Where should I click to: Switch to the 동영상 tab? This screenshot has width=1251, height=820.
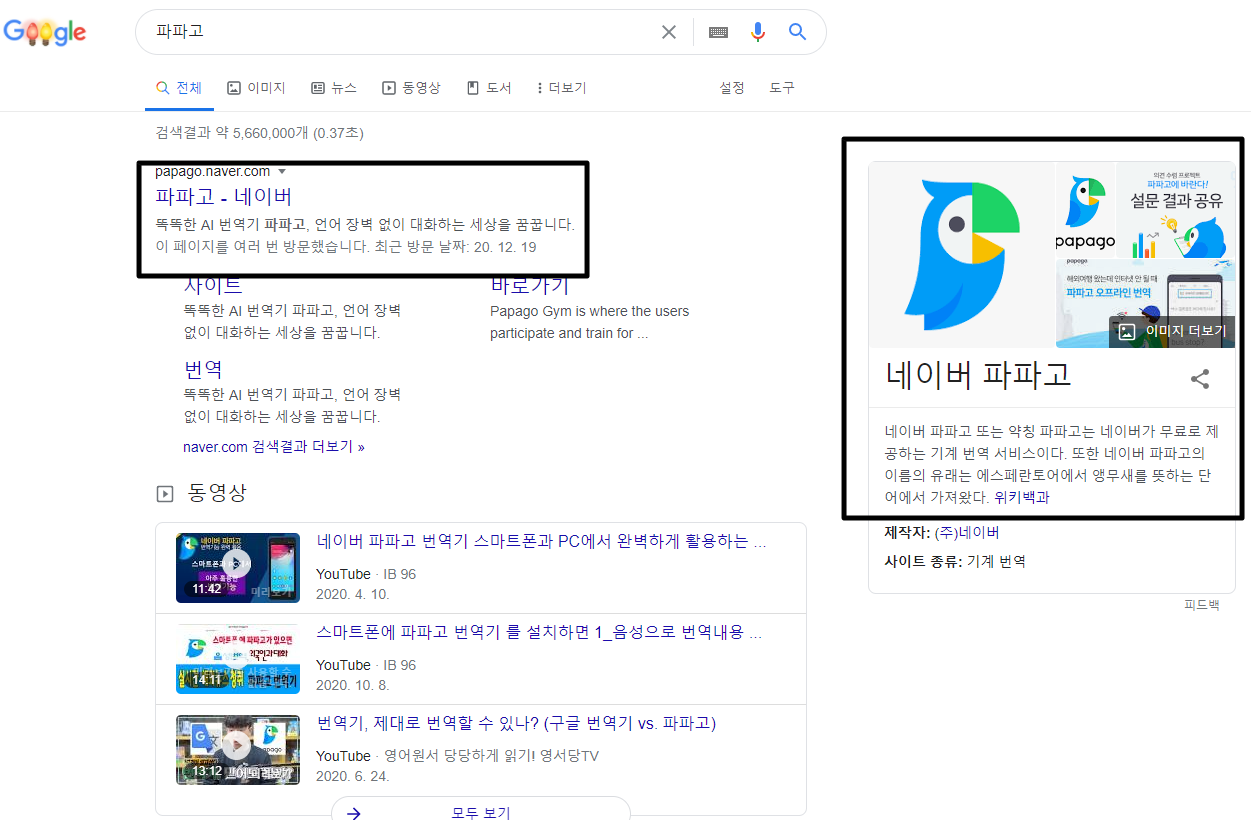tap(411, 88)
